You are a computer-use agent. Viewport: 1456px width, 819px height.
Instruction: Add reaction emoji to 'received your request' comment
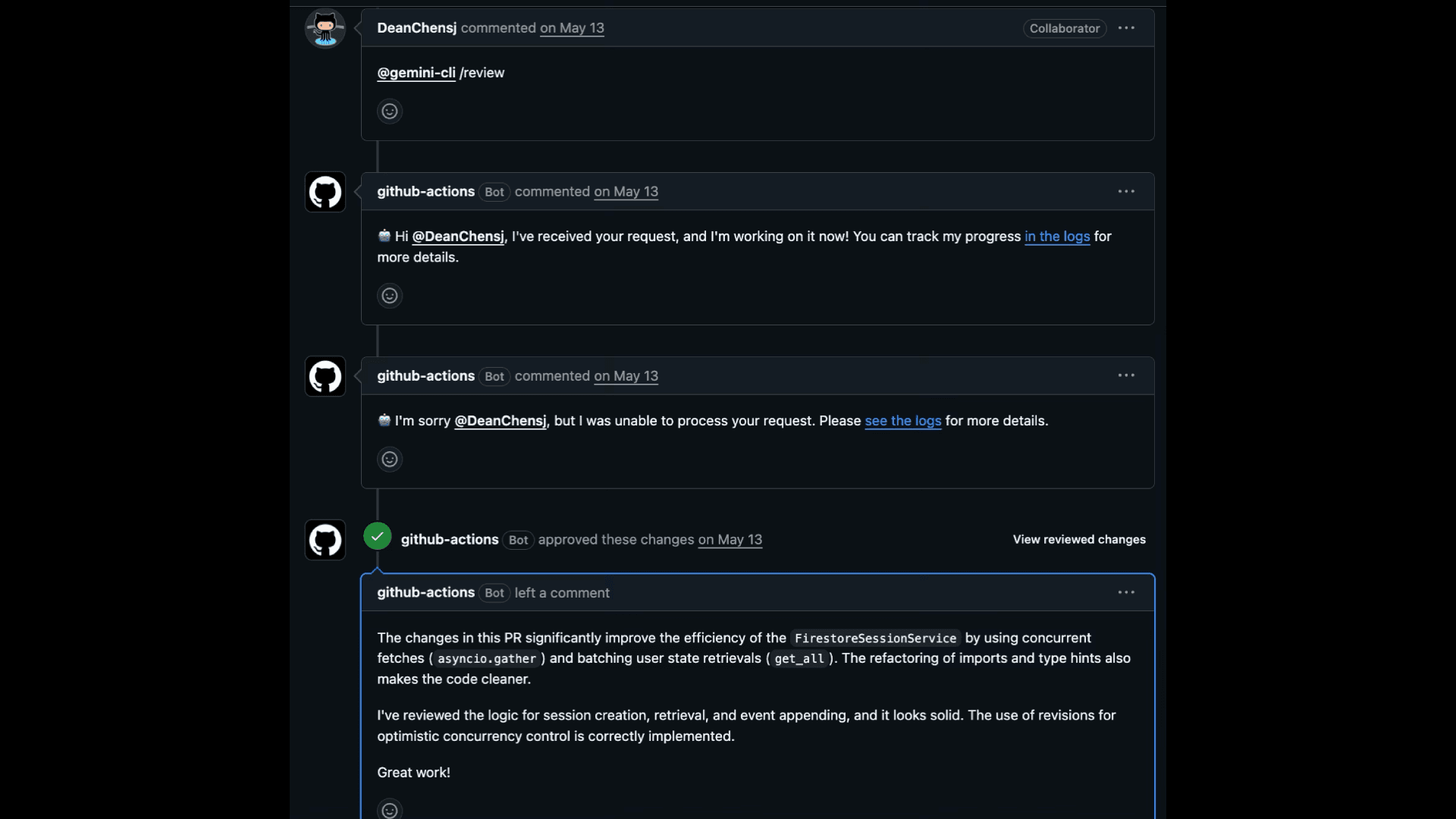(390, 296)
